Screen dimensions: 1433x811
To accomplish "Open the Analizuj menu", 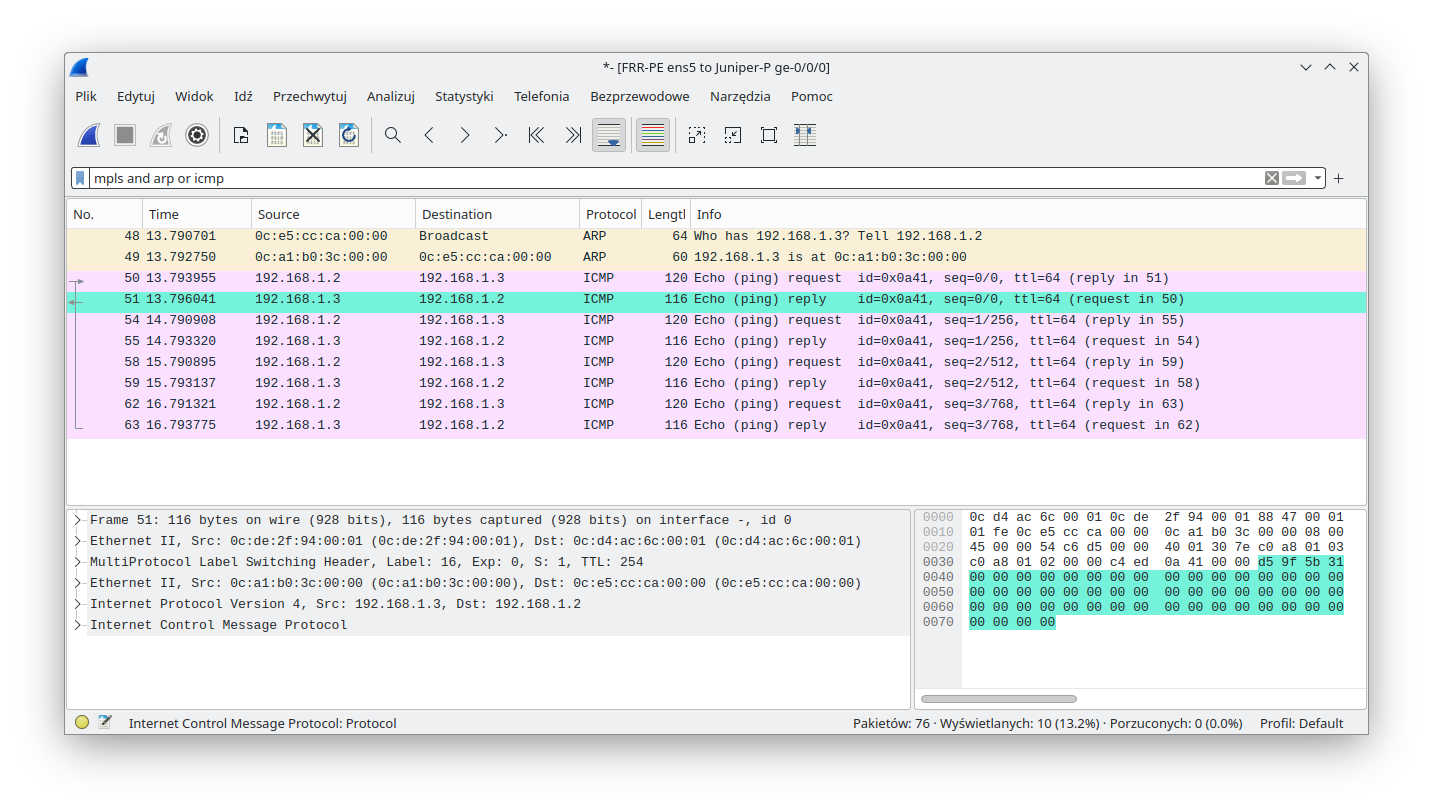I will pyautogui.click(x=391, y=96).
